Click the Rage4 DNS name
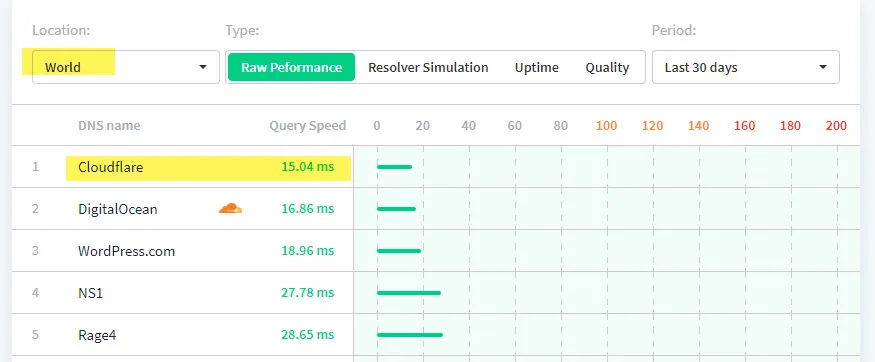The width and height of the screenshot is (875, 362). [97, 335]
